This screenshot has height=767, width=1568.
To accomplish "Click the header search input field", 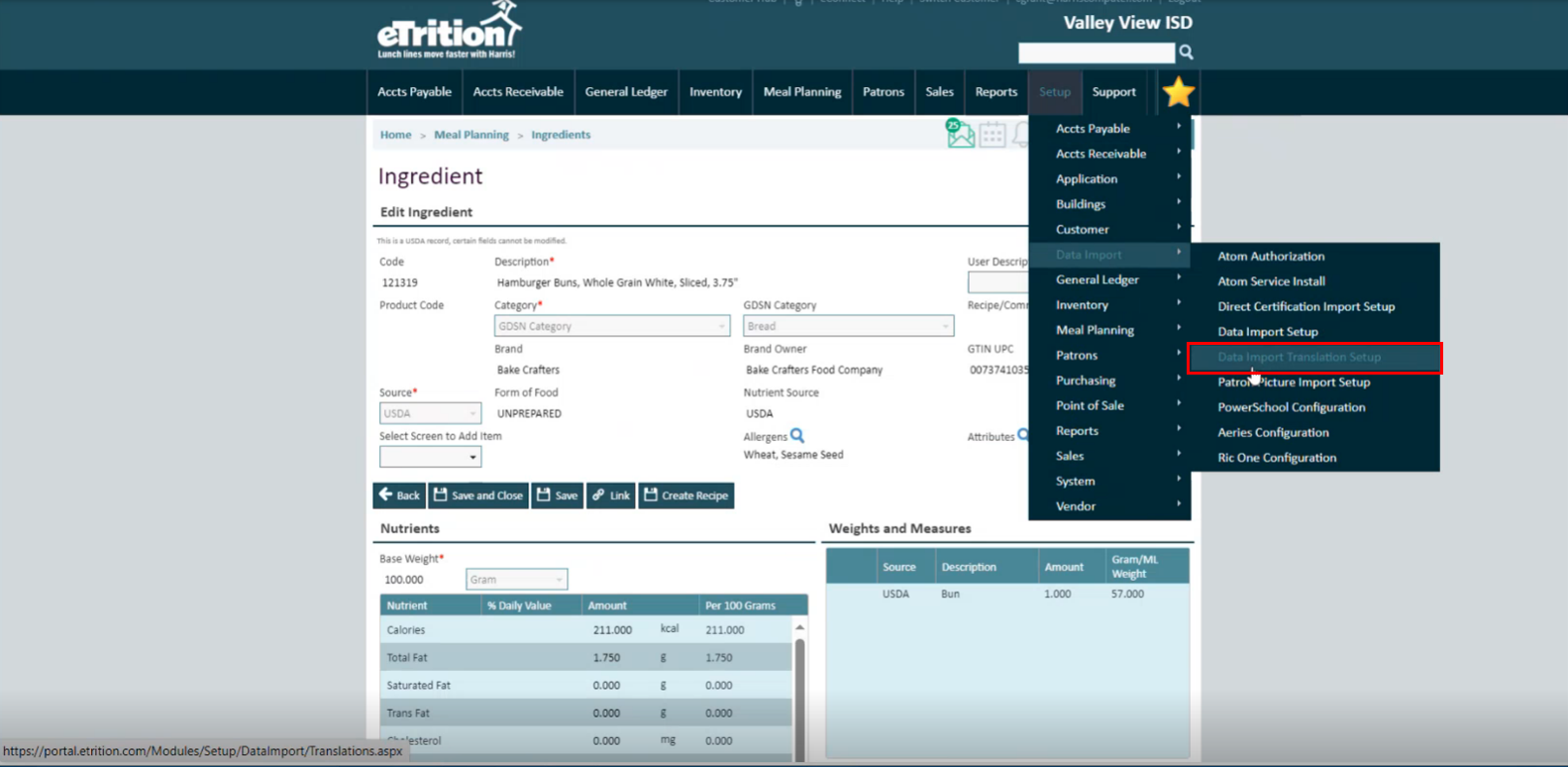I will pyautogui.click(x=1096, y=53).
